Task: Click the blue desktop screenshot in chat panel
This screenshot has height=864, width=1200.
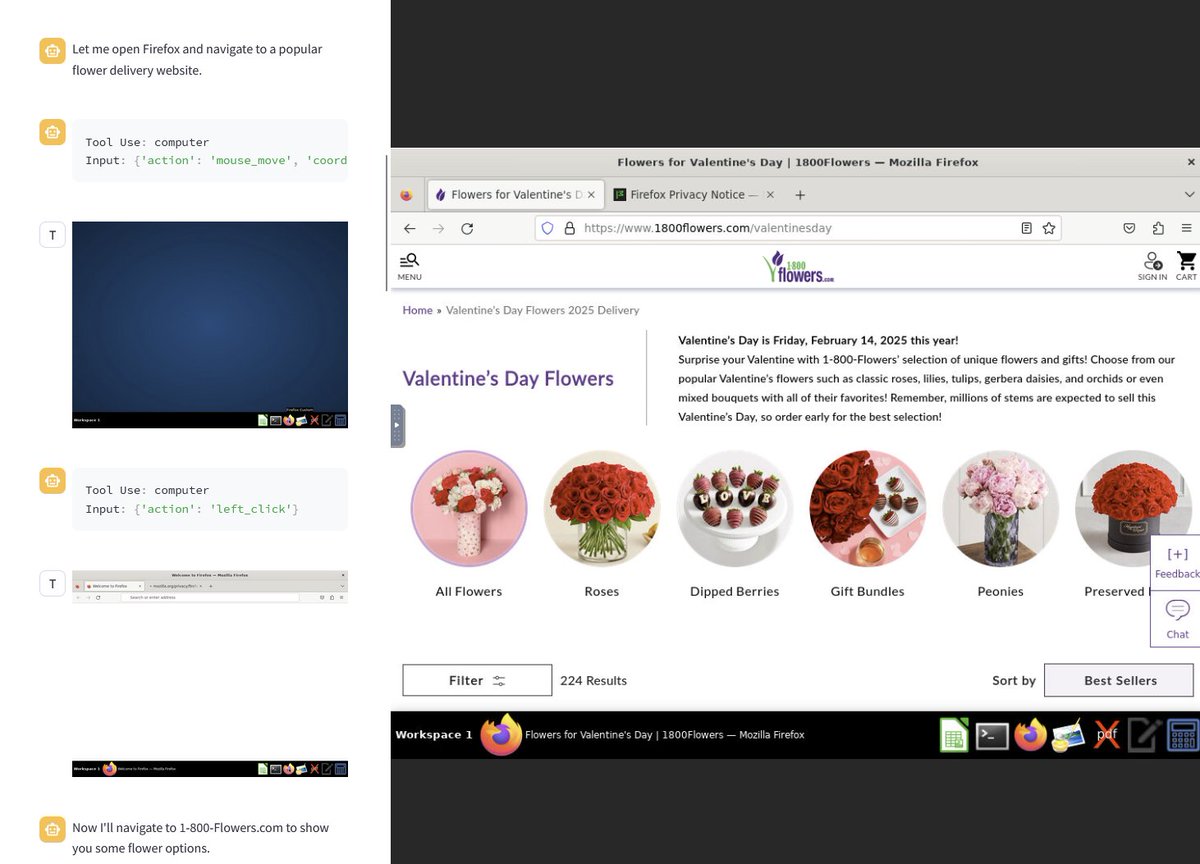Action: 210,325
